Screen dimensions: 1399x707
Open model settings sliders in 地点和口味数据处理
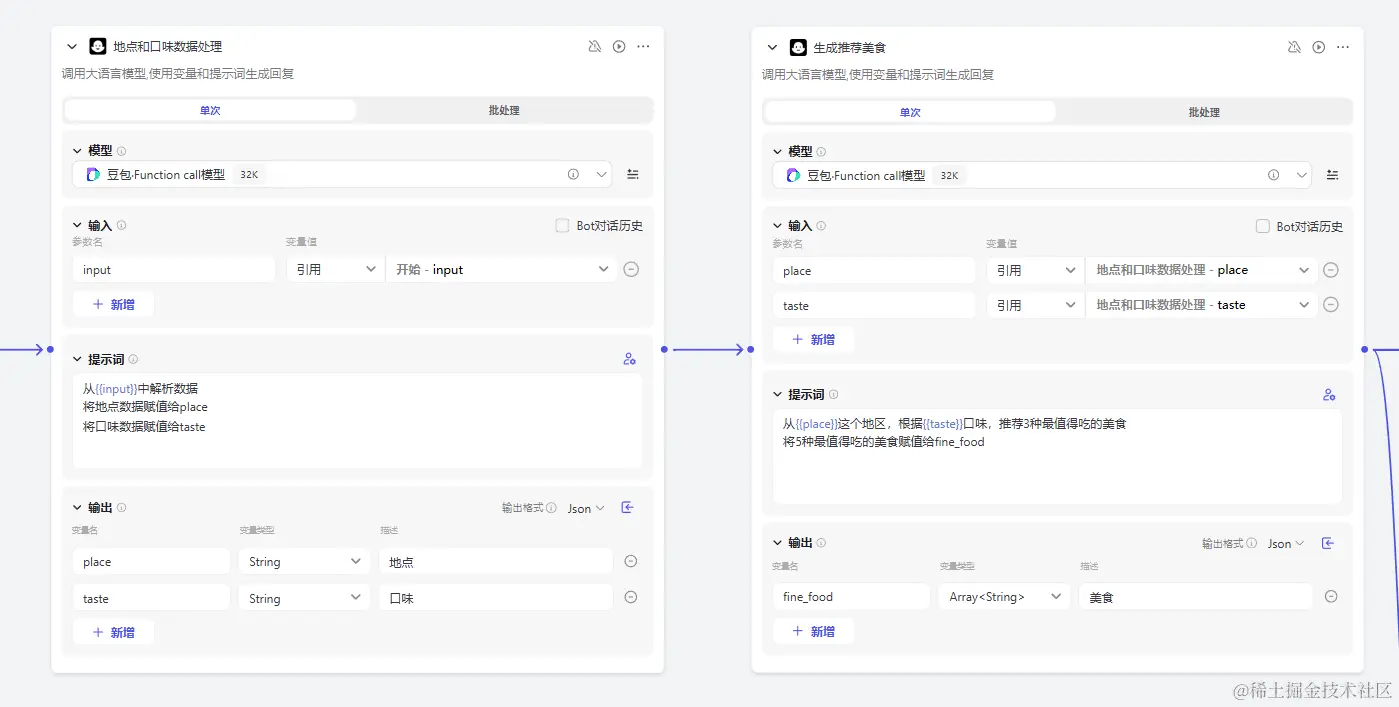(633, 174)
